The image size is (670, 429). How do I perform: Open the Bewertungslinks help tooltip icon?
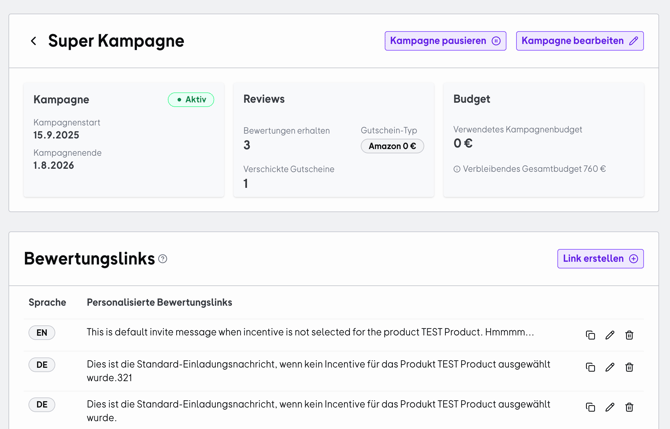pyautogui.click(x=163, y=259)
